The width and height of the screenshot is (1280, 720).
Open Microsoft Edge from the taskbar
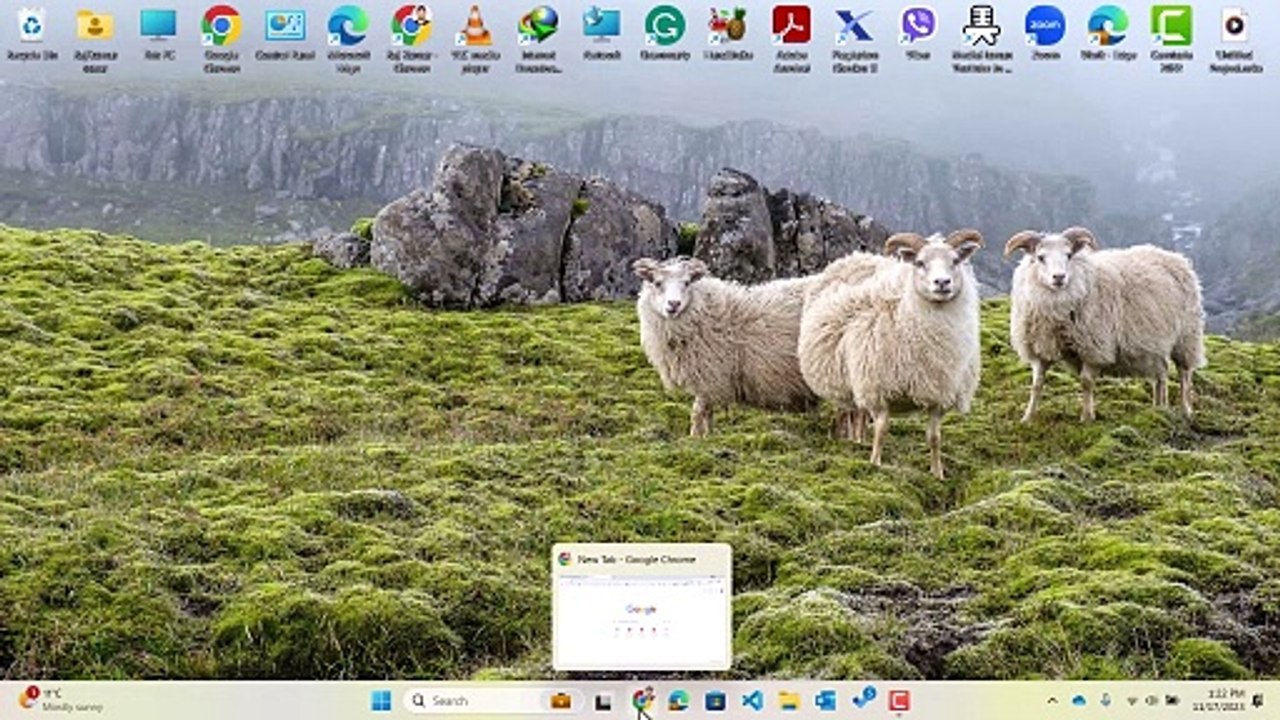(x=679, y=701)
